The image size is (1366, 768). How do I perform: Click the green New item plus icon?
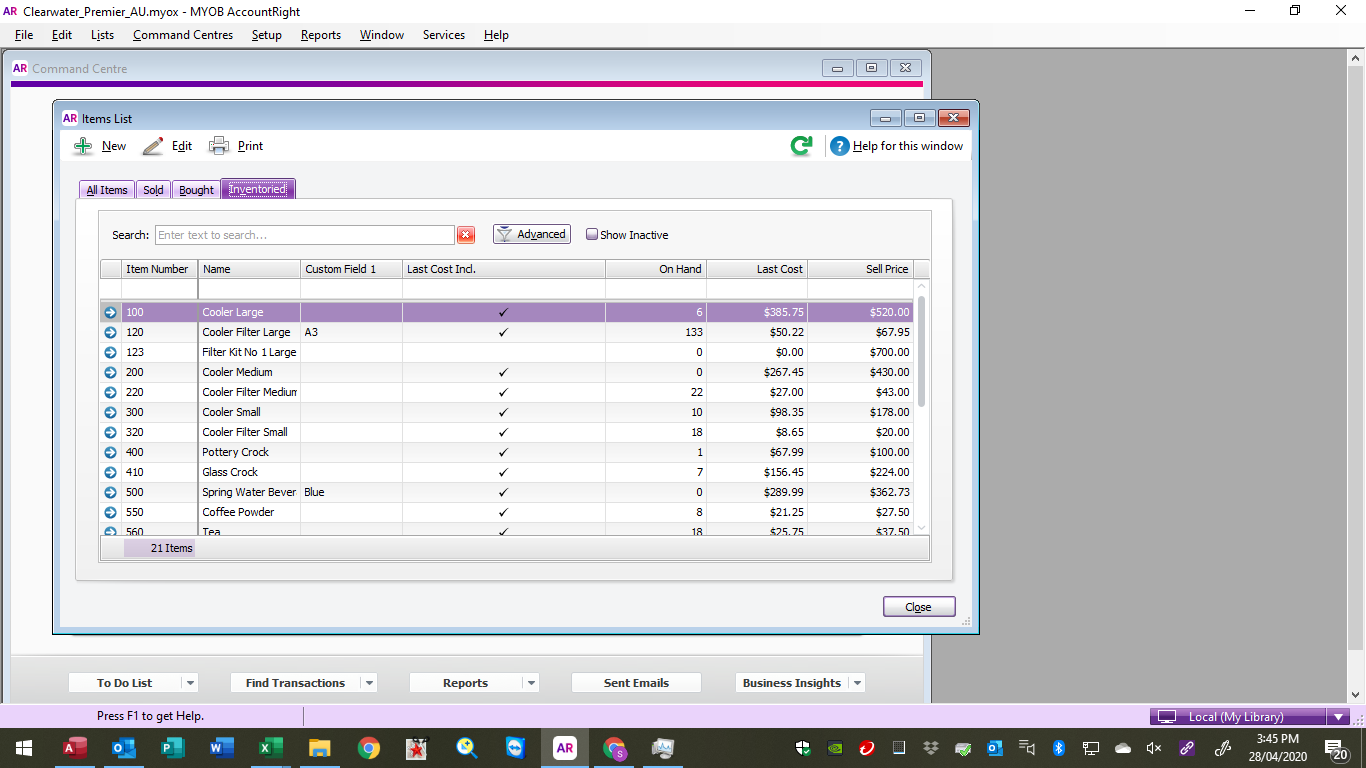(83, 146)
